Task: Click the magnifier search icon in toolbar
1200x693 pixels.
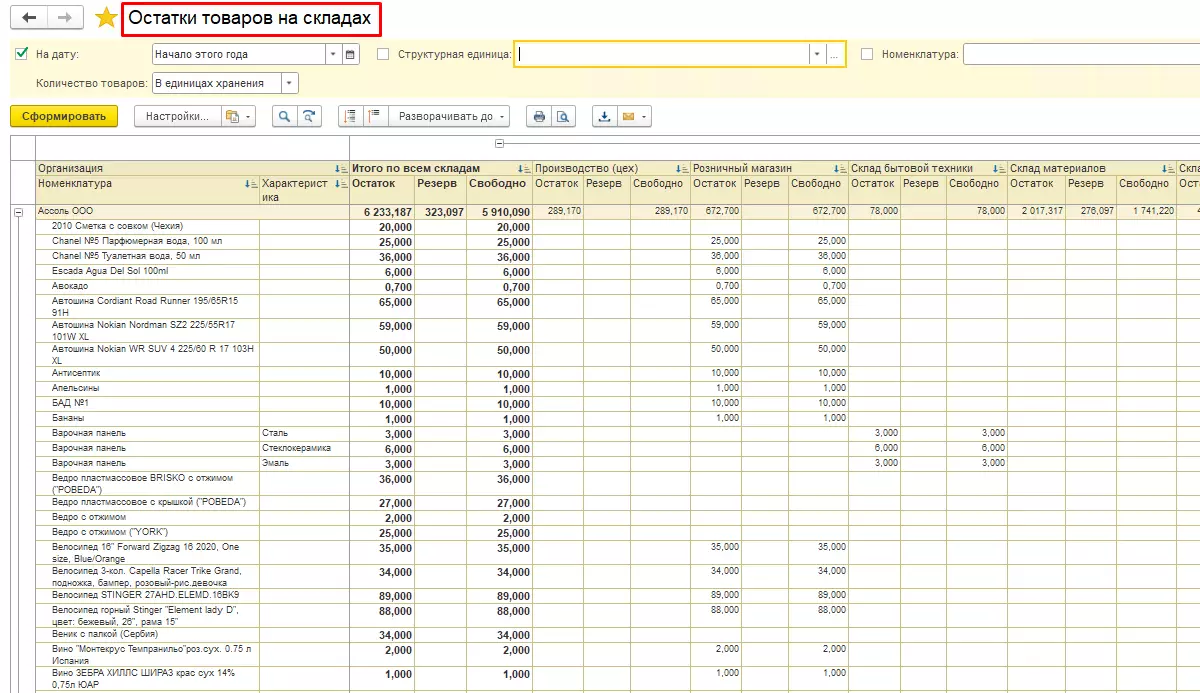Action: 285,117
